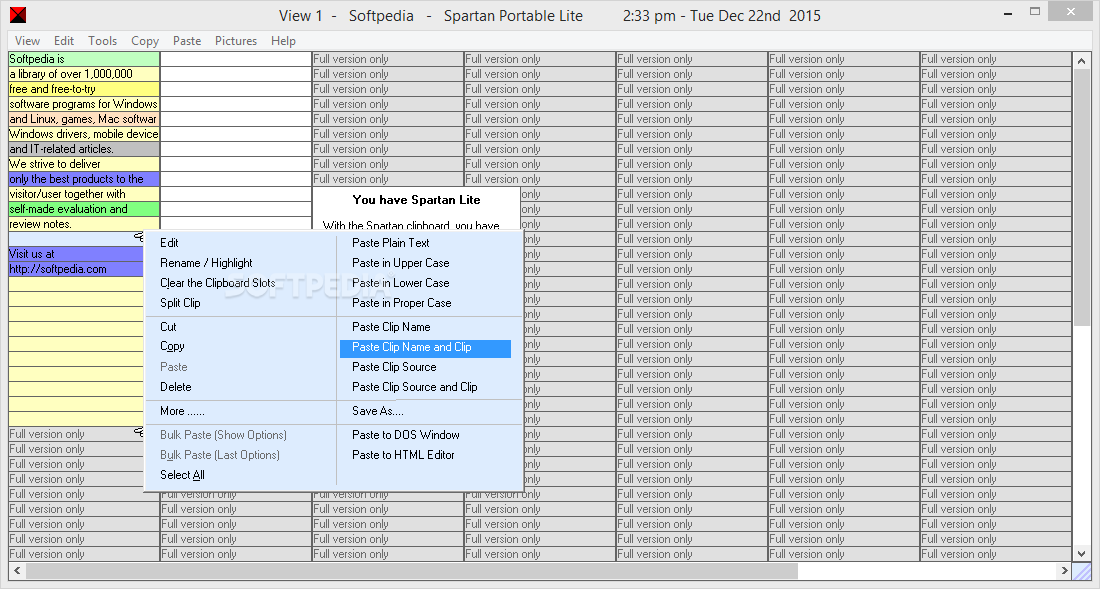This screenshot has height=589, width=1100.
Task: Maximize the Spartan window
Action: click(x=1035, y=11)
